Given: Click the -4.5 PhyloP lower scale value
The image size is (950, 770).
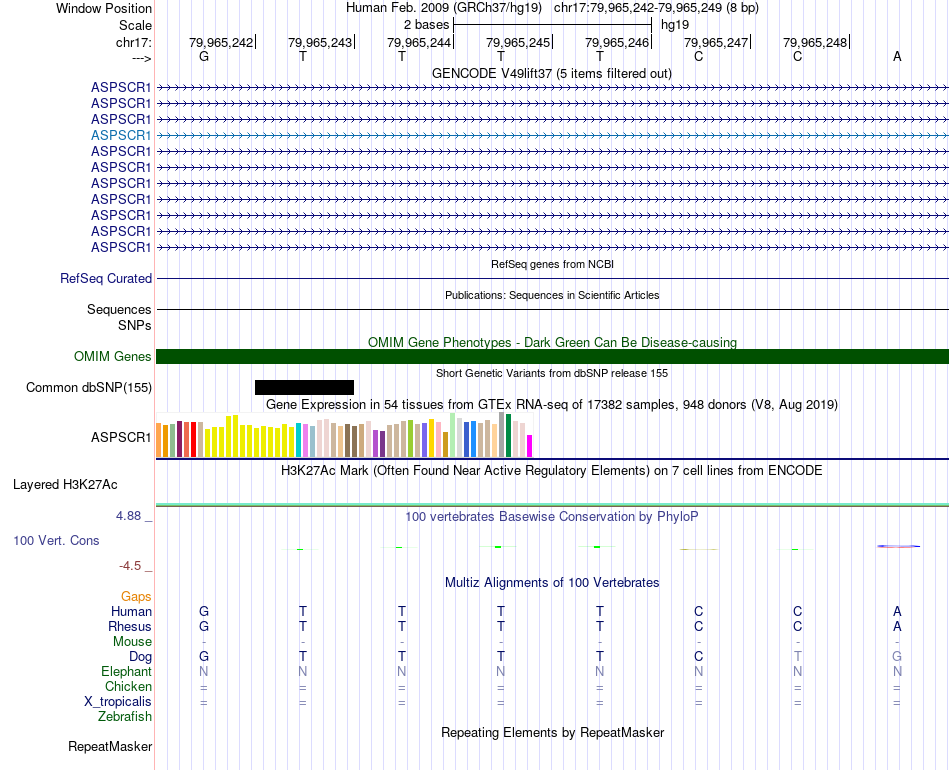Looking at the screenshot, I should (130, 566).
